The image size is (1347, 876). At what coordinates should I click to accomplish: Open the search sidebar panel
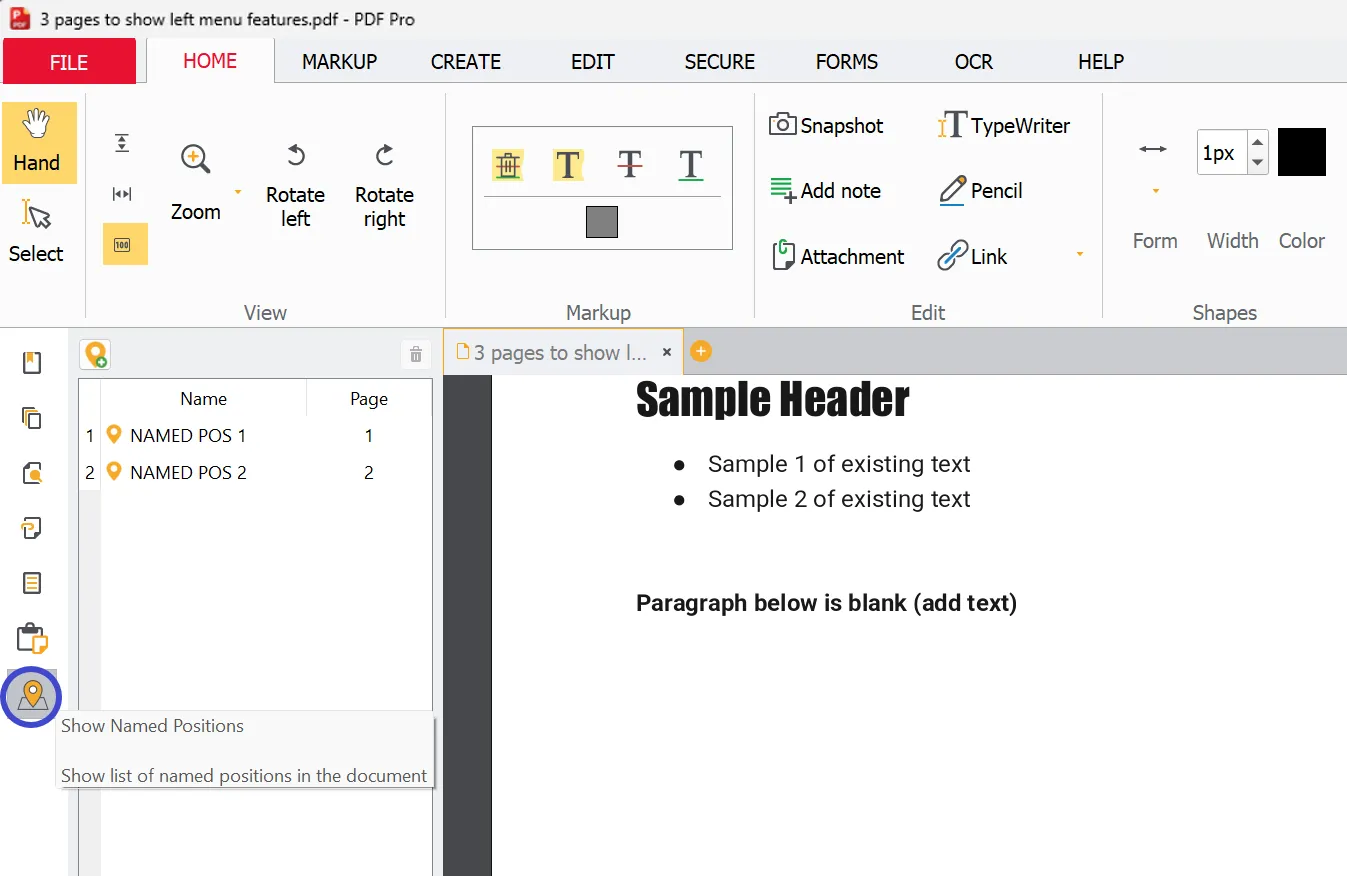[x=32, y=473]
